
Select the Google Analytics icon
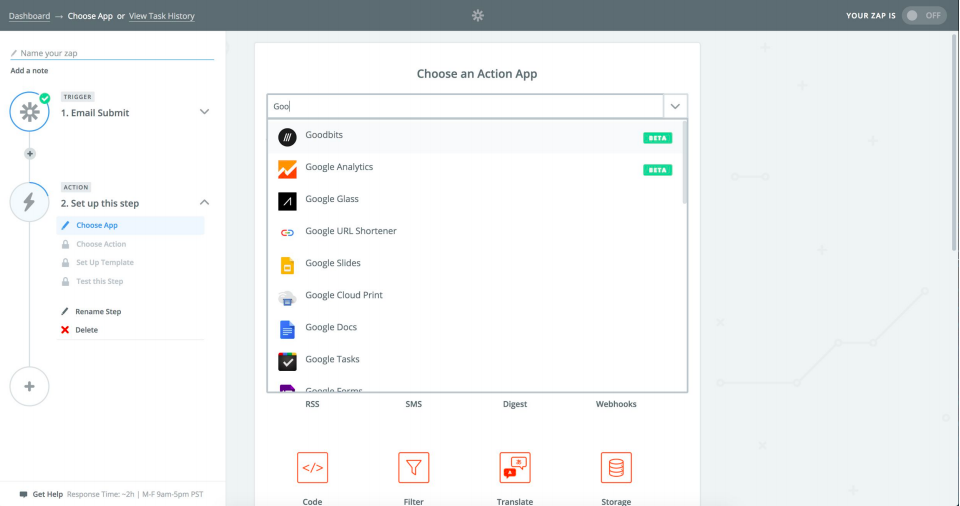[x=287, y=169]
